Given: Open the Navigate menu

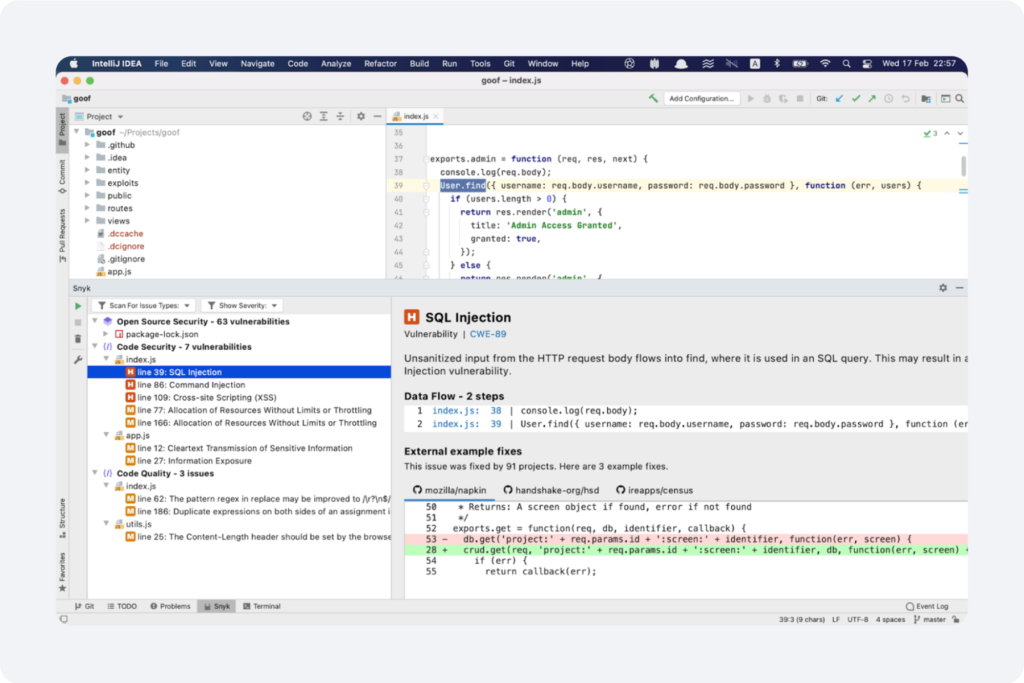Looking at the screenshot, I should pos(257,64).
